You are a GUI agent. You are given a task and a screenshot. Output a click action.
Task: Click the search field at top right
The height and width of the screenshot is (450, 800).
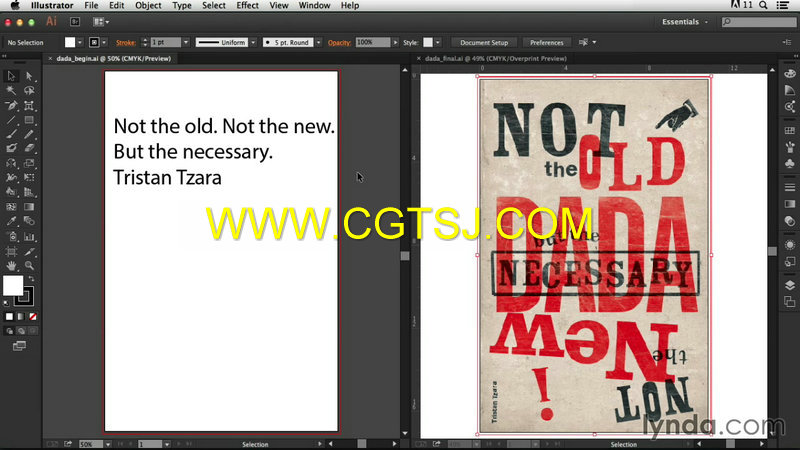(x=759, y=22)
